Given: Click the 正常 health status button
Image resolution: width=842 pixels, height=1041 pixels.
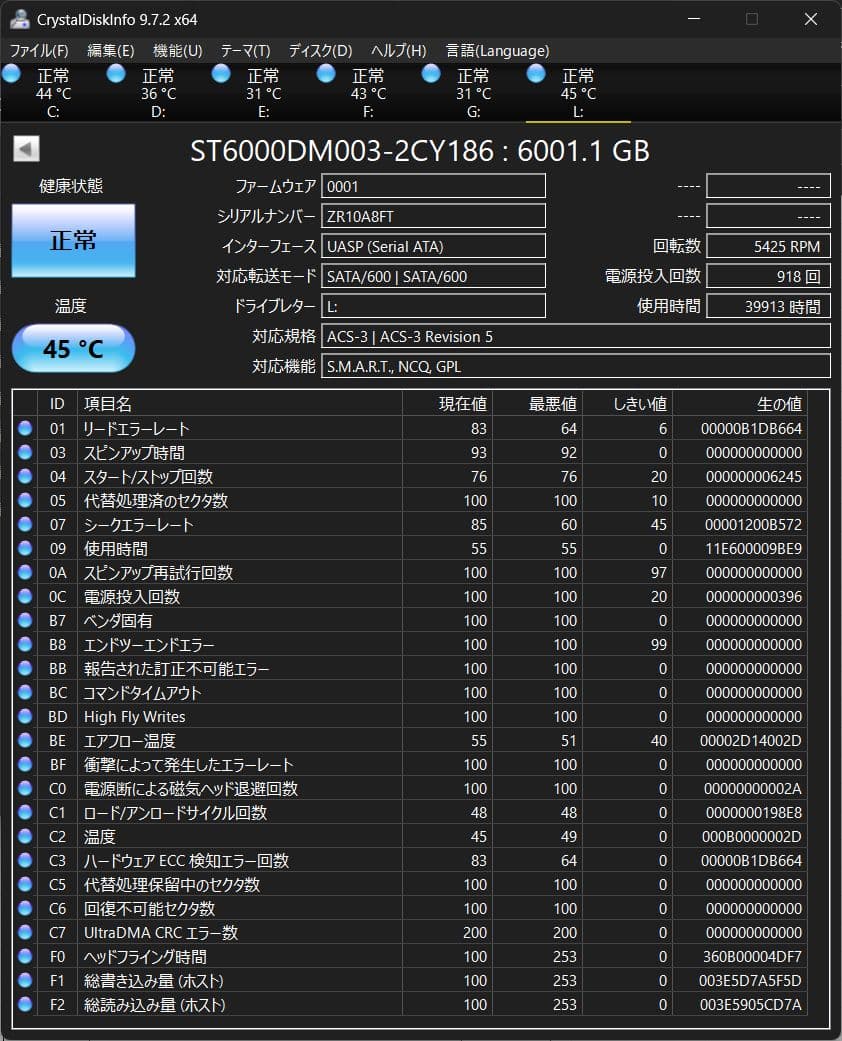Looking at the screenshot, I should (73, 241).
